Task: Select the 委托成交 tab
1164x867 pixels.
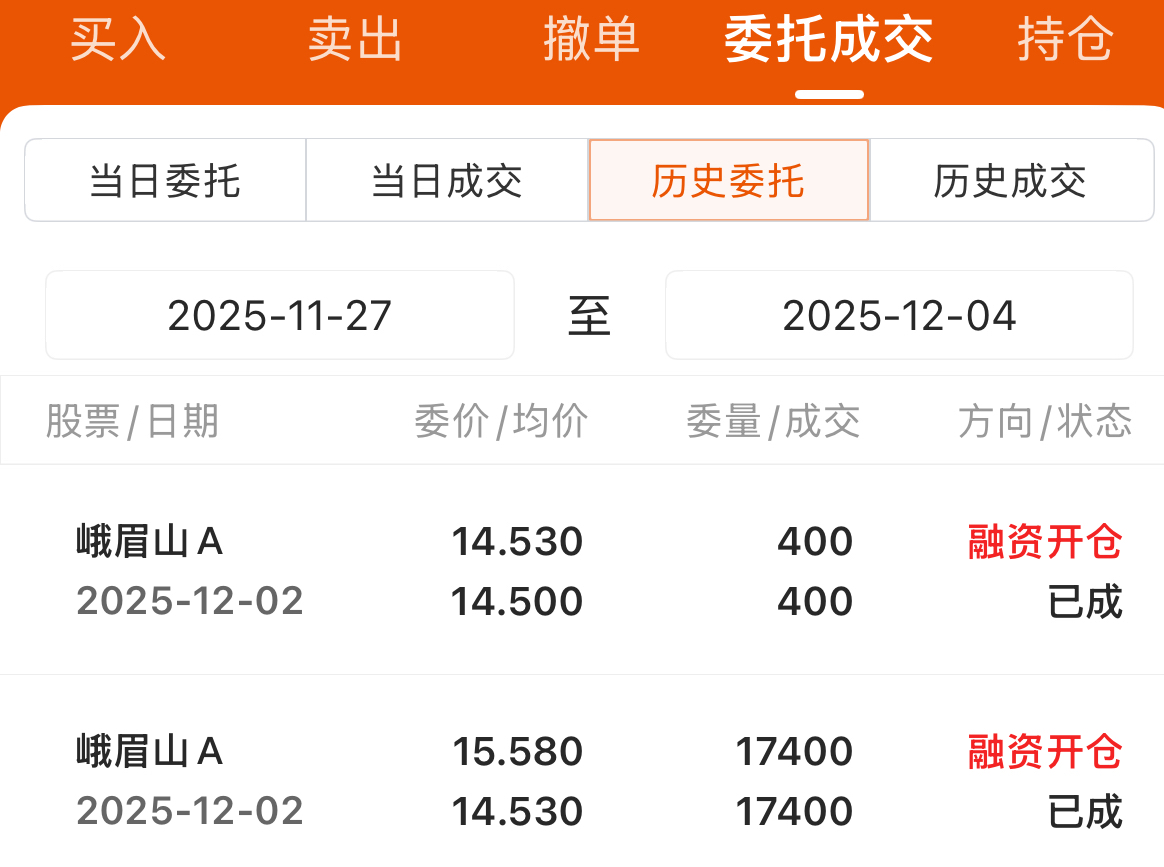Action: point(829,40)
